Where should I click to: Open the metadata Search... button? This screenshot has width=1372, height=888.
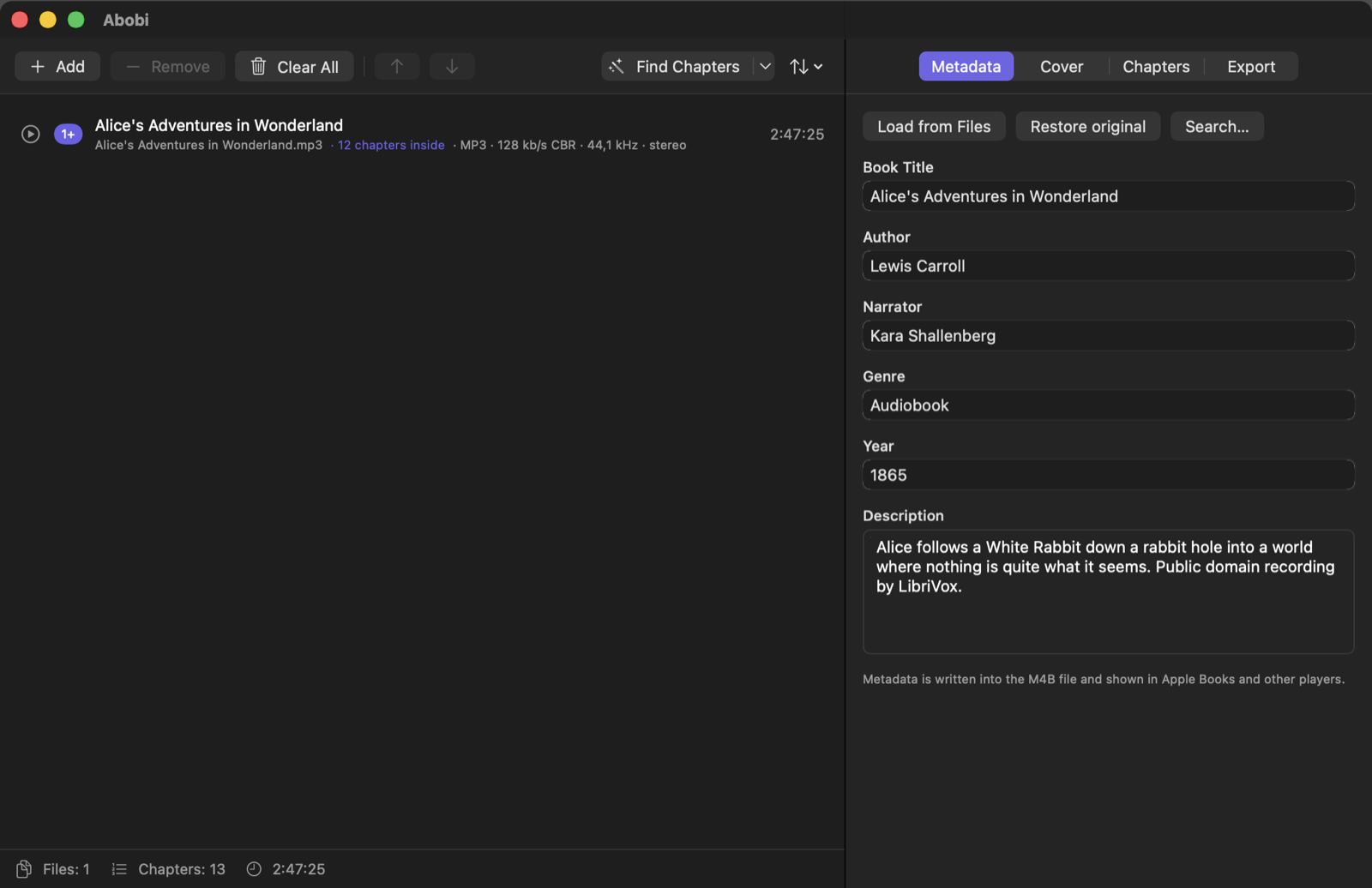[1217, 127]
